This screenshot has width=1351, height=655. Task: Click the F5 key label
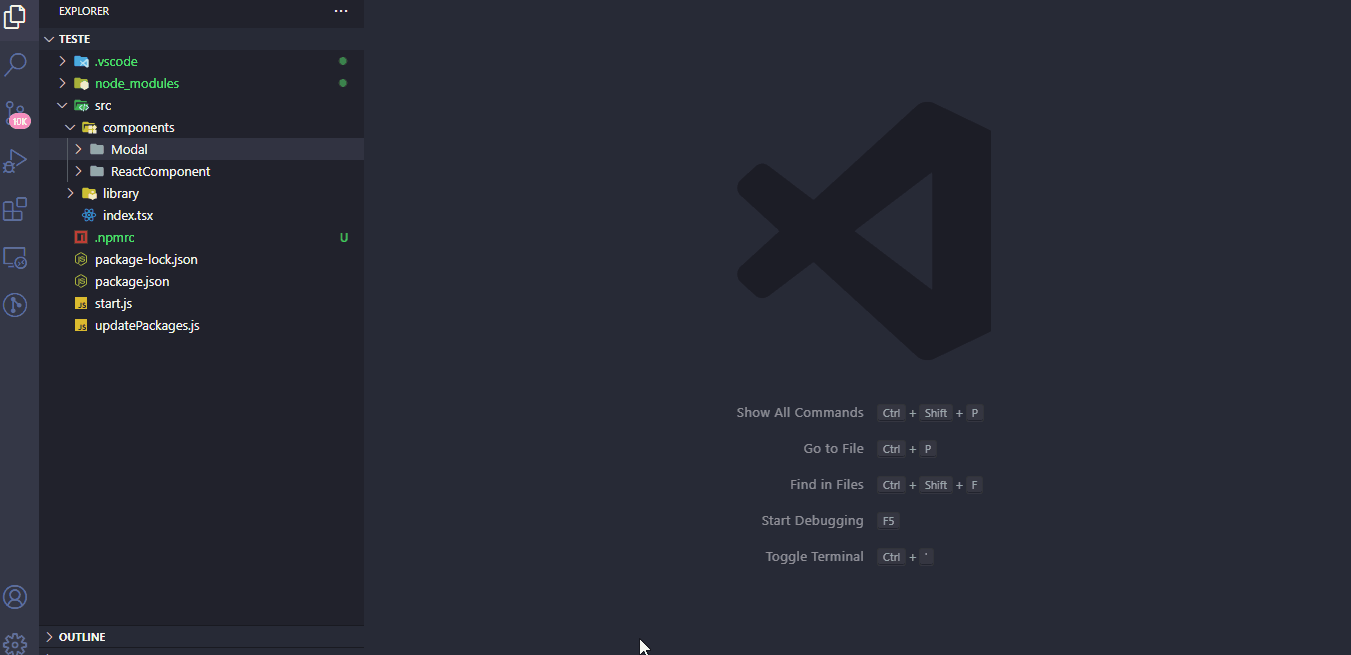888,520
